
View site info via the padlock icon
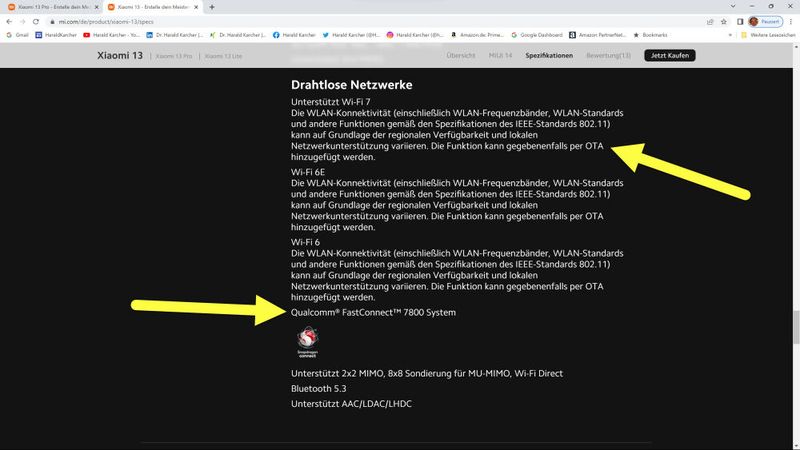52,21
